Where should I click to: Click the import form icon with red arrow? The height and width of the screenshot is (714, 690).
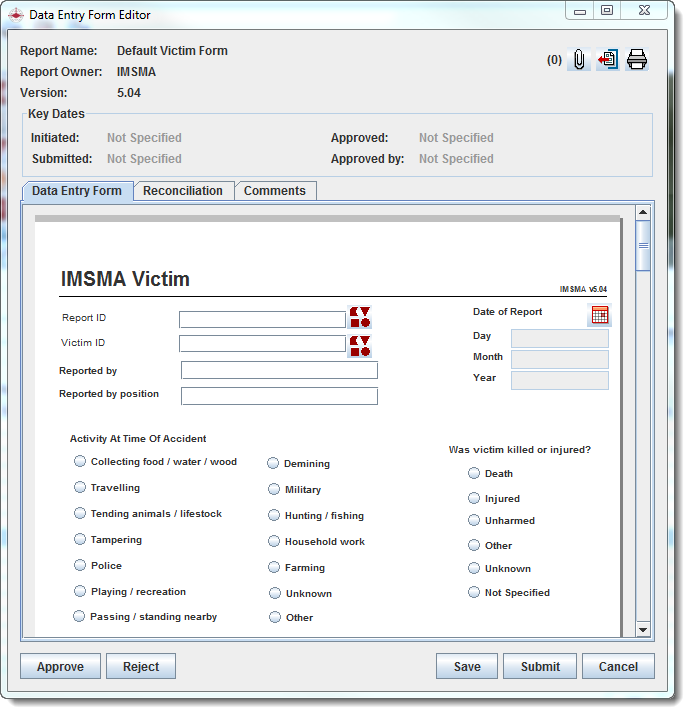607,60
